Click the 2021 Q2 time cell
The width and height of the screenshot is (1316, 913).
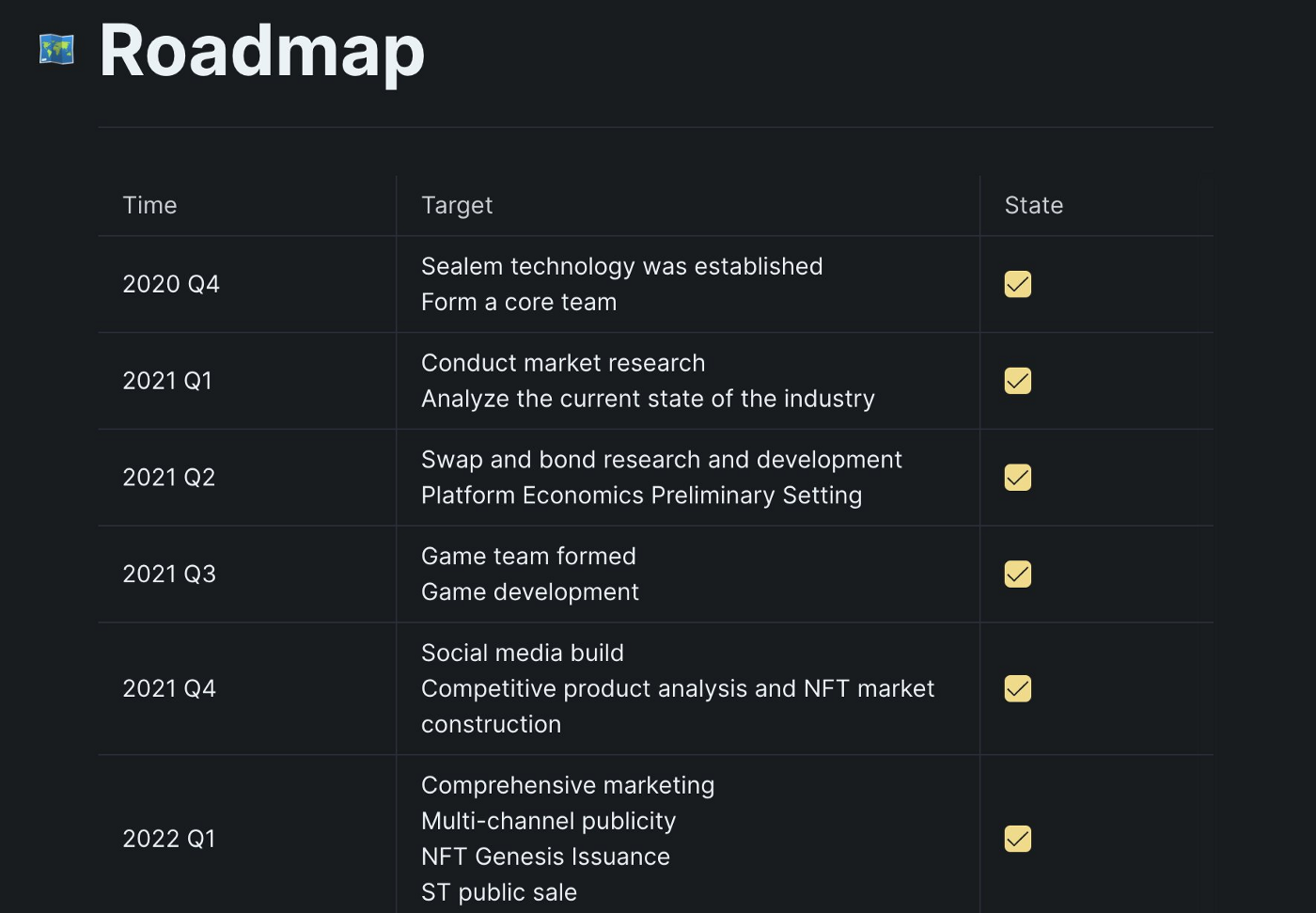pos(169,478)
